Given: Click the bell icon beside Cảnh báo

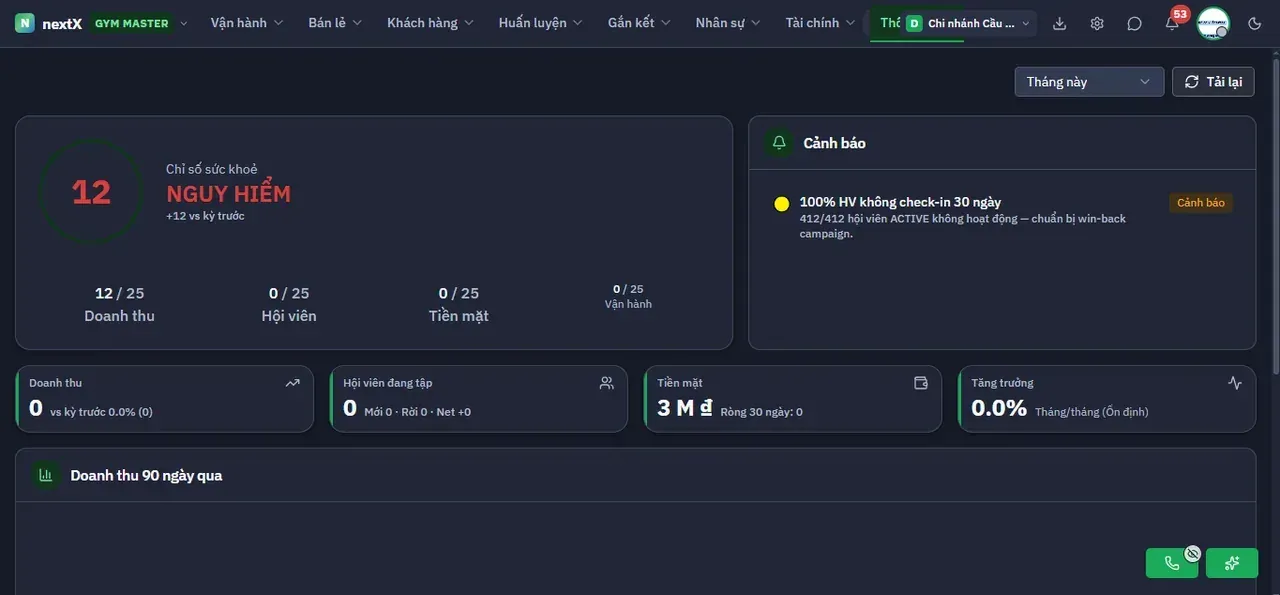Looking at the screenshot, I should [779, 143].
